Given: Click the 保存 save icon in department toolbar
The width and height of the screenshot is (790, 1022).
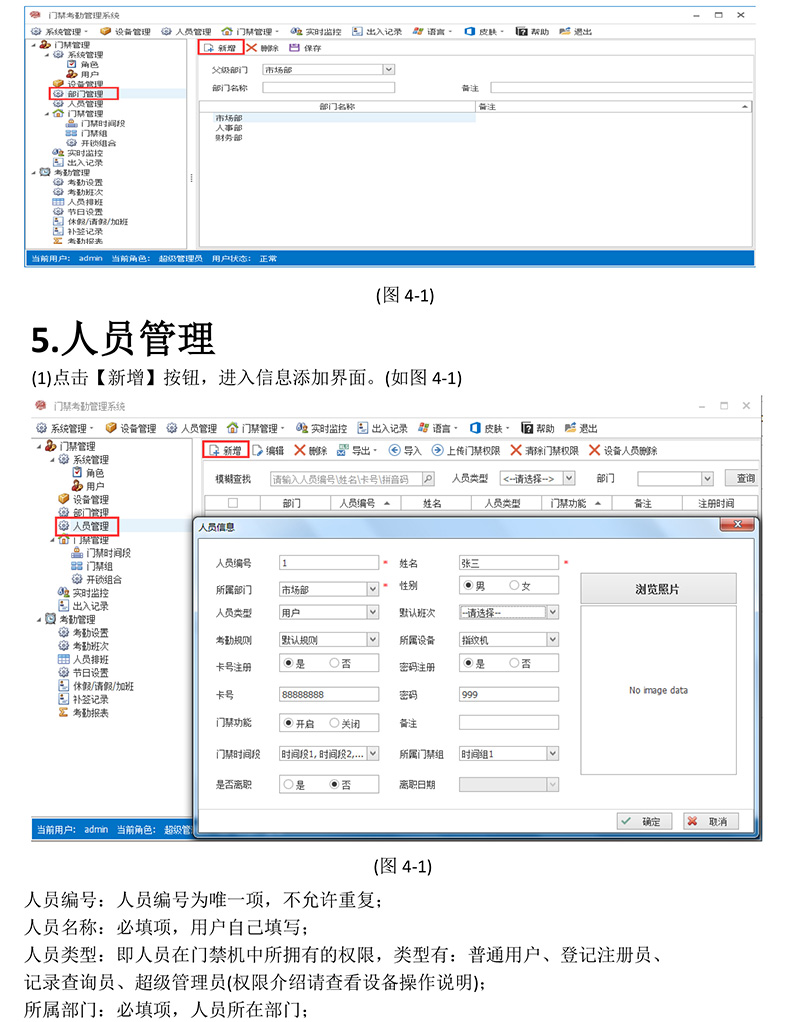Looking at the screenshot, I should point(294,48).
